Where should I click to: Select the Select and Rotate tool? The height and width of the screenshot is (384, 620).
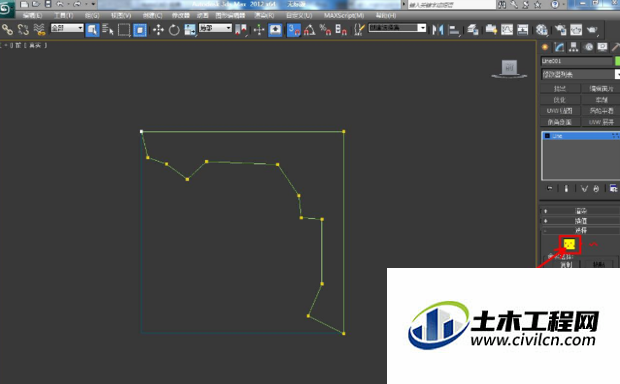coord(174,30)
